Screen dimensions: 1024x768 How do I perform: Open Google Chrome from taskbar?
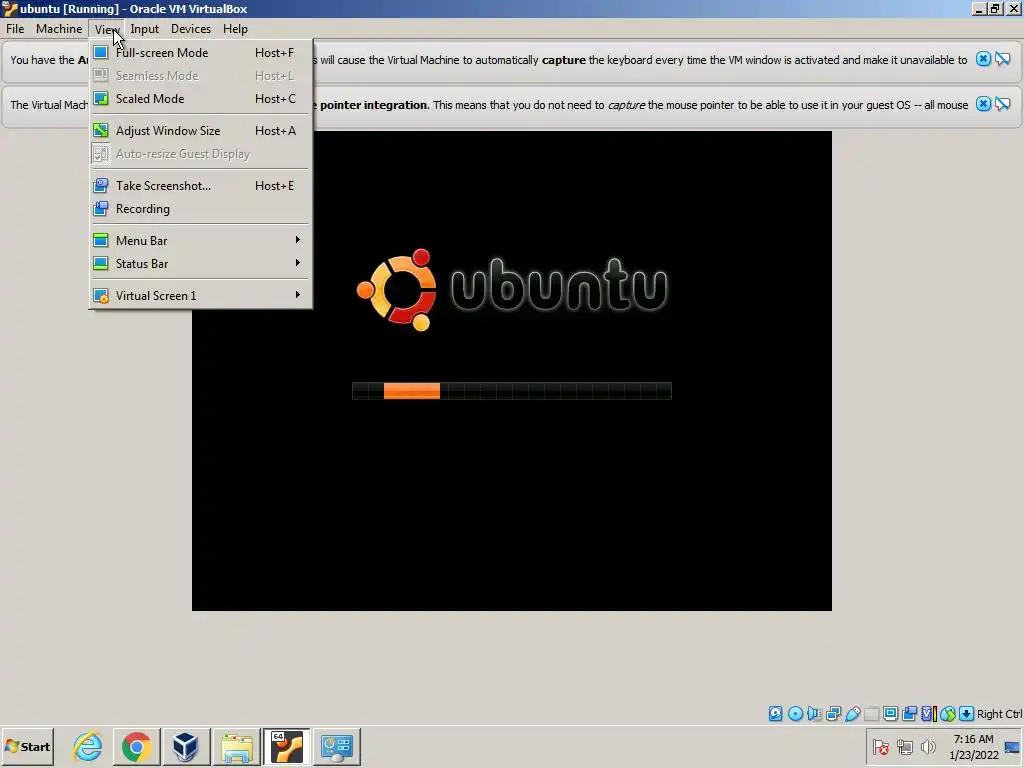(x=136, y=746)
